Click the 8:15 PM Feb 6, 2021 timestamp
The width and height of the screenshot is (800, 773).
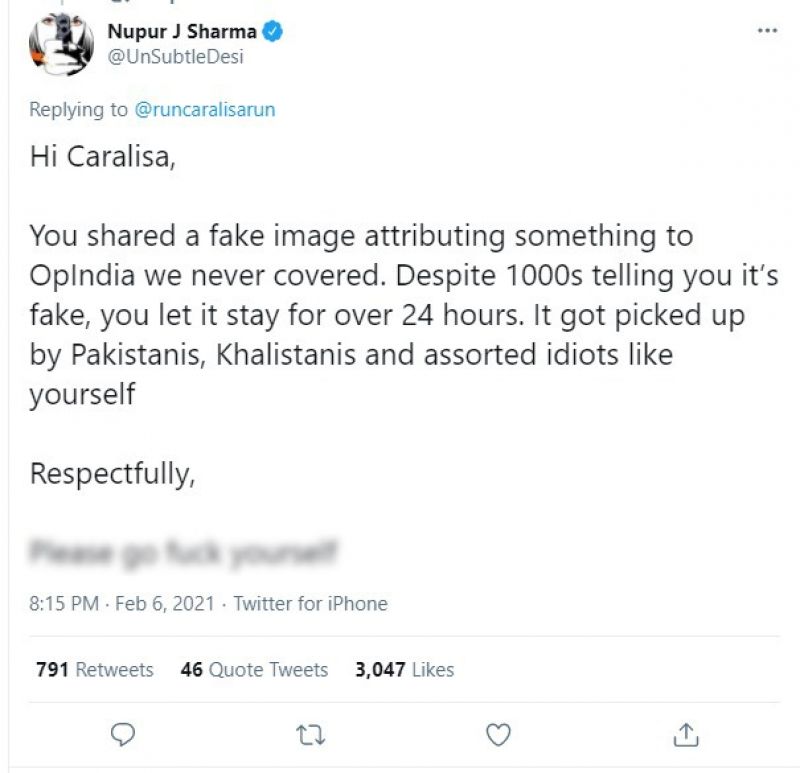[x=124, y=604]
